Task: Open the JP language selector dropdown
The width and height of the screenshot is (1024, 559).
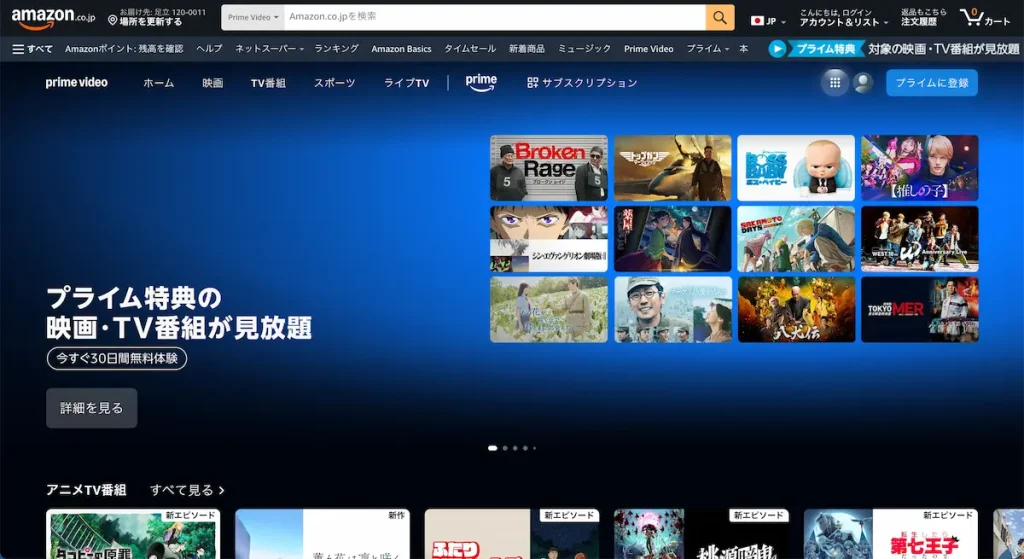Action: pyautogui.click(x=768, y=22)
